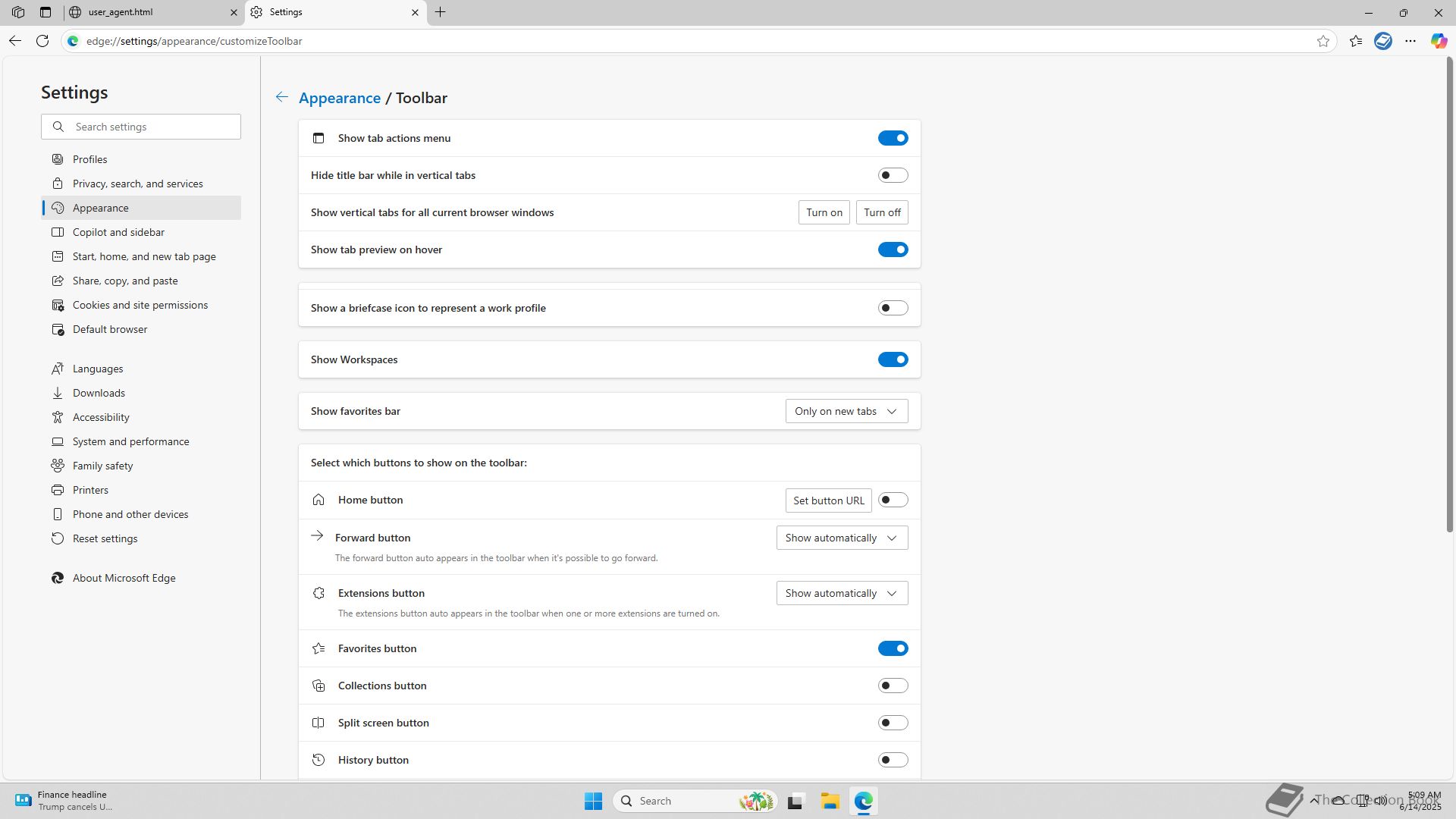Click the Copilot icon in toolbar
The image size is (1456, 819).
point(1439,41)
